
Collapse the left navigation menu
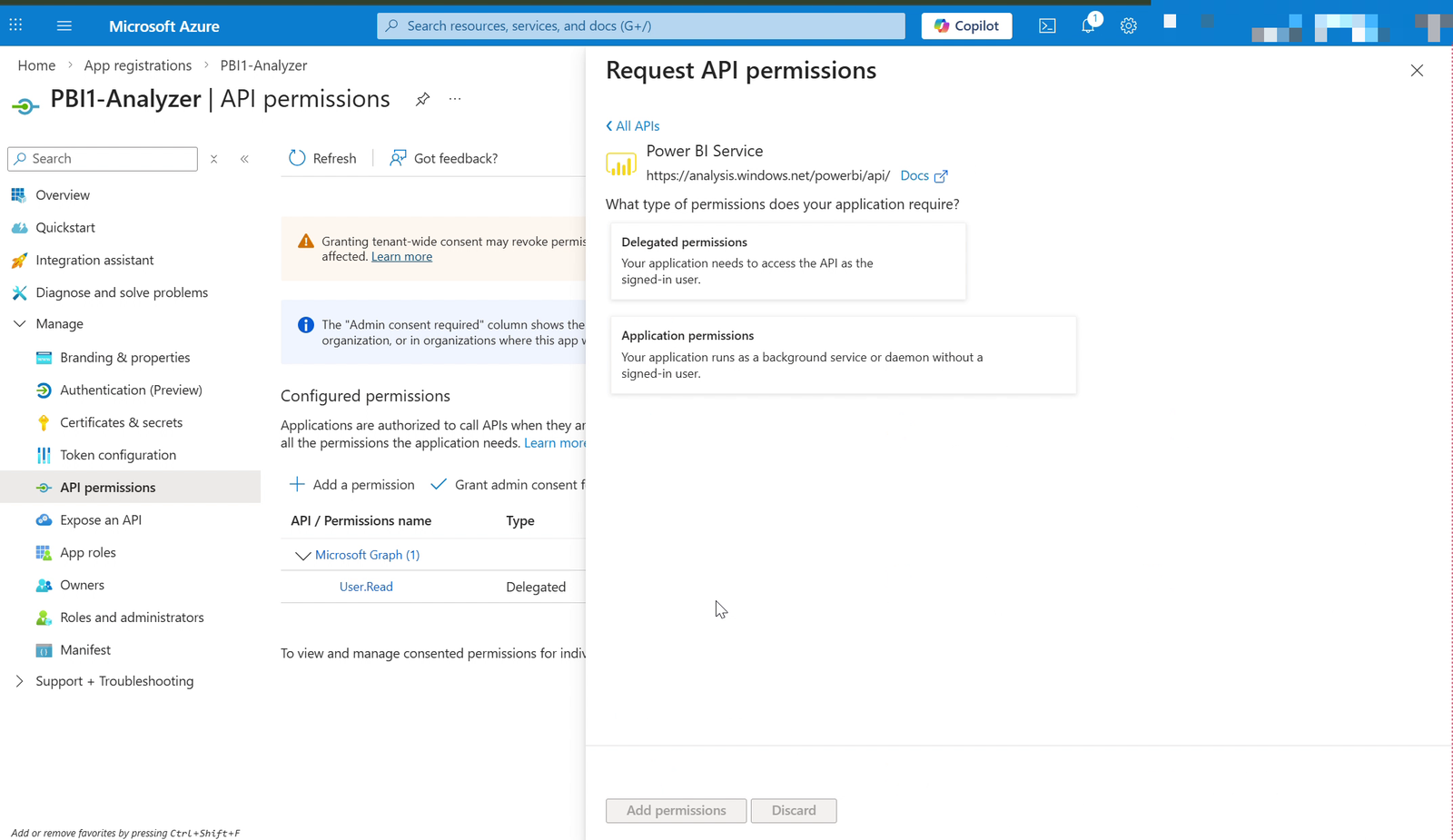pos(244,159)
